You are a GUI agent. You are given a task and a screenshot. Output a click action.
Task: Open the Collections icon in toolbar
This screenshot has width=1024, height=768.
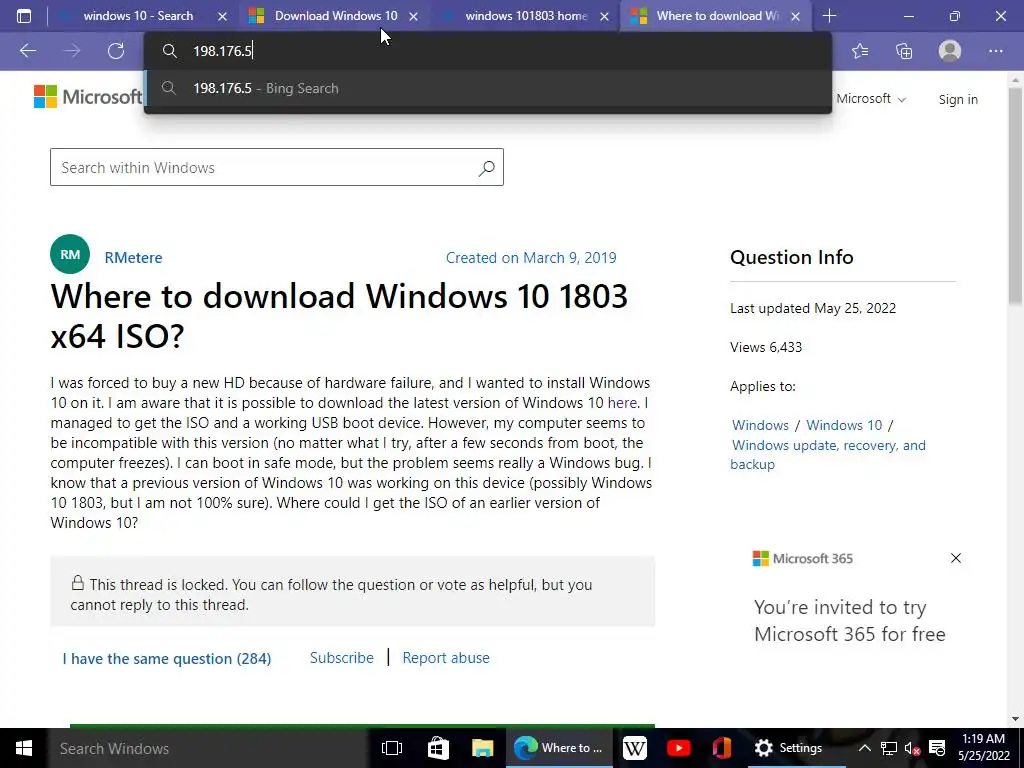[x=904, y=51]
